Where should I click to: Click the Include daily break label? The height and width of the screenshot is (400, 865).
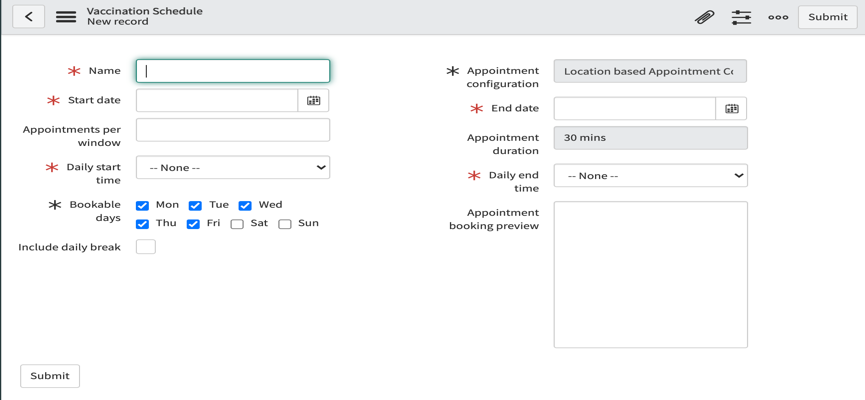pos(70,247)
